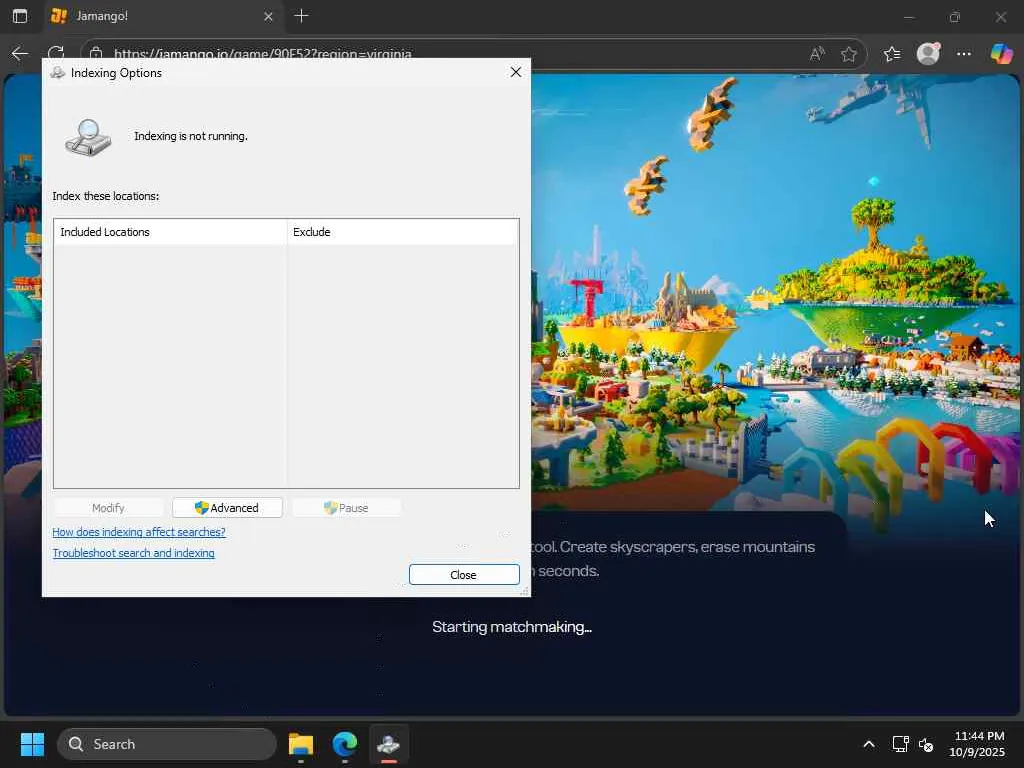Viewport: 1024px width, 768px height.
Task: Open the Windows Start menu
Action: click(x=32, y=744)
